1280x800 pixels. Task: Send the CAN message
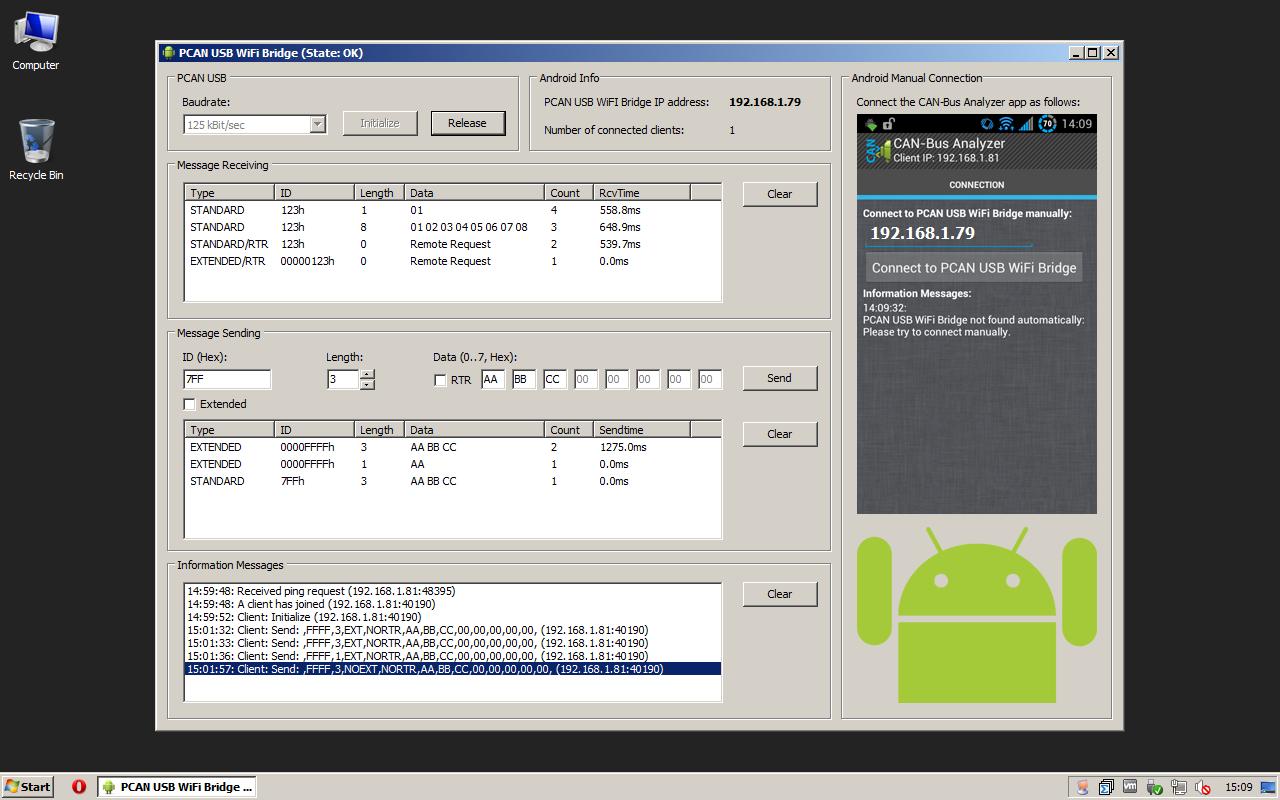(x=779, y=378)
